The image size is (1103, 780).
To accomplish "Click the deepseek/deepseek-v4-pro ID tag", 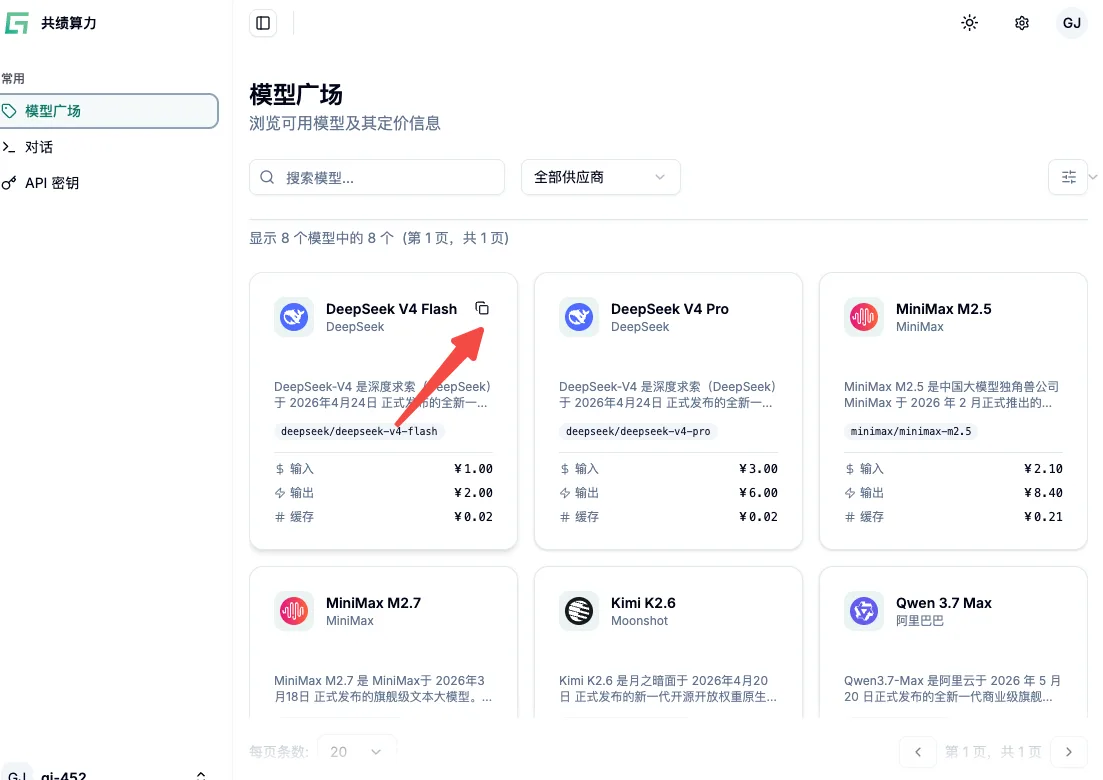I will 638,431.
